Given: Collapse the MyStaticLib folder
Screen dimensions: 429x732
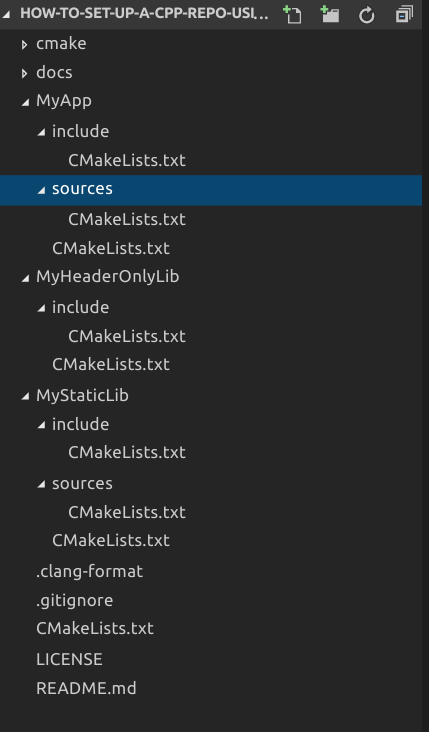Looking at the screenshot, I should pos(25,397).
